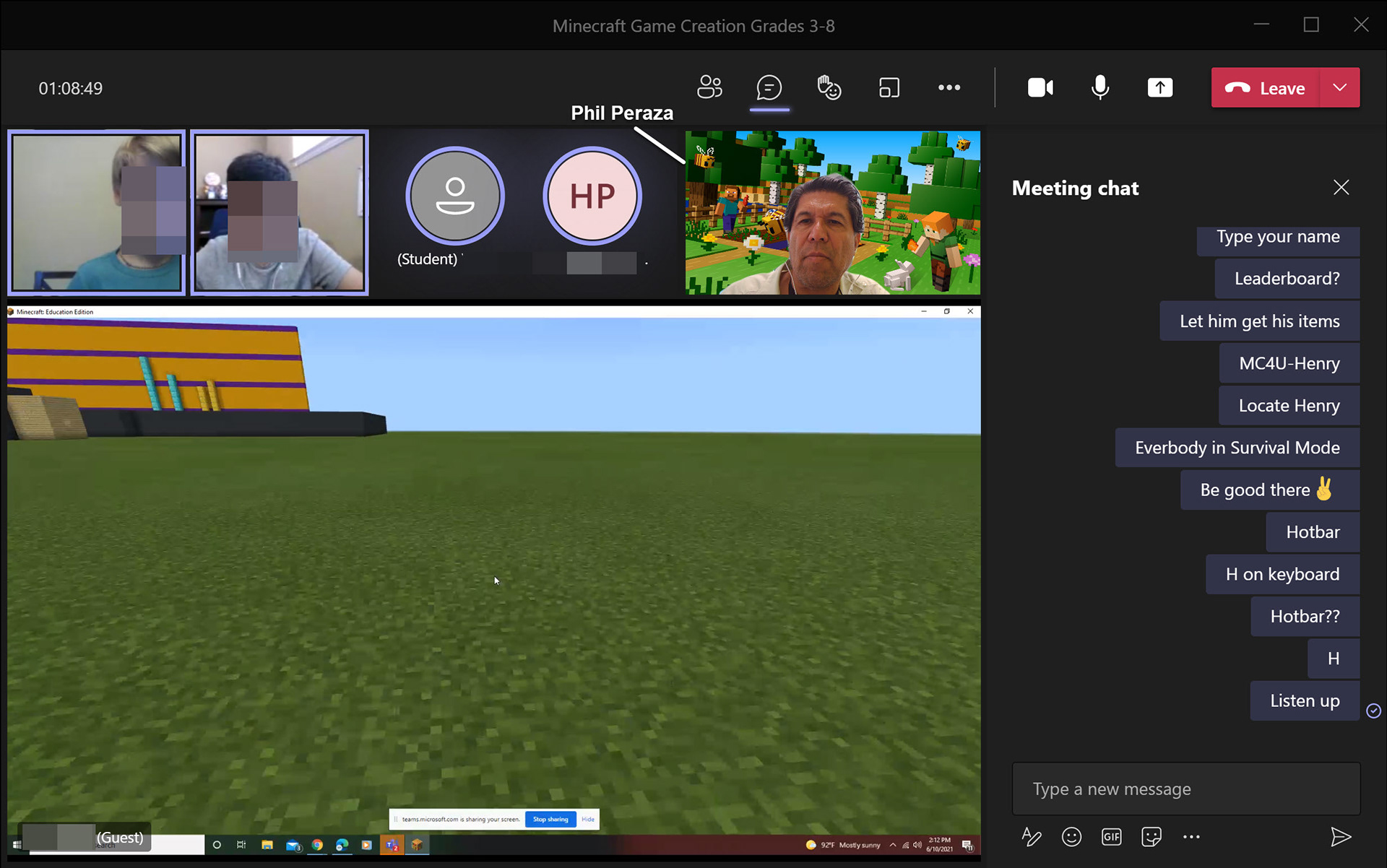1387x868 pixels.
Task: Click the Stop sharing button
Action: point(550,819)
